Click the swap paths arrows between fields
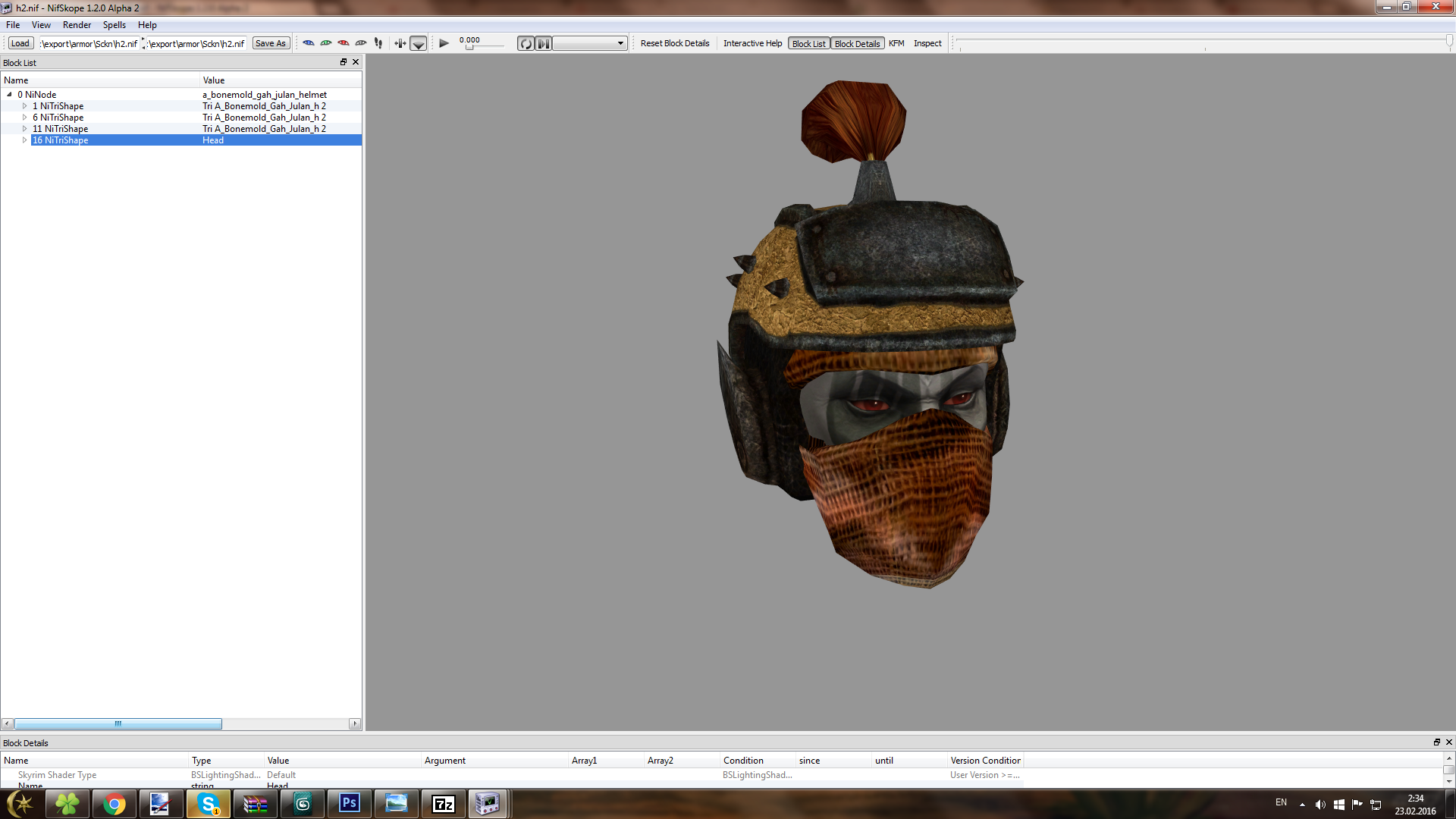The image size is (1456, 819). coord(143,43)
